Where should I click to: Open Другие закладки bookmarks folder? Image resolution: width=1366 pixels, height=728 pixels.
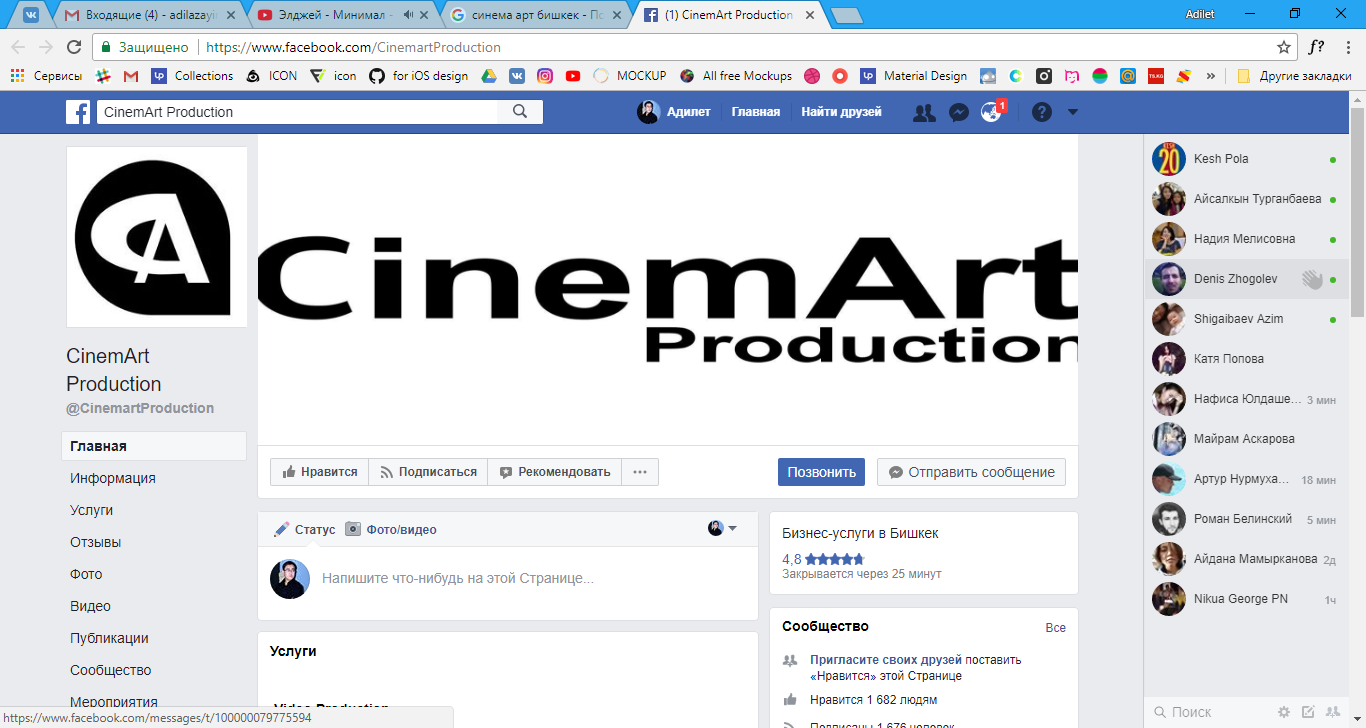coord(1293,76)
